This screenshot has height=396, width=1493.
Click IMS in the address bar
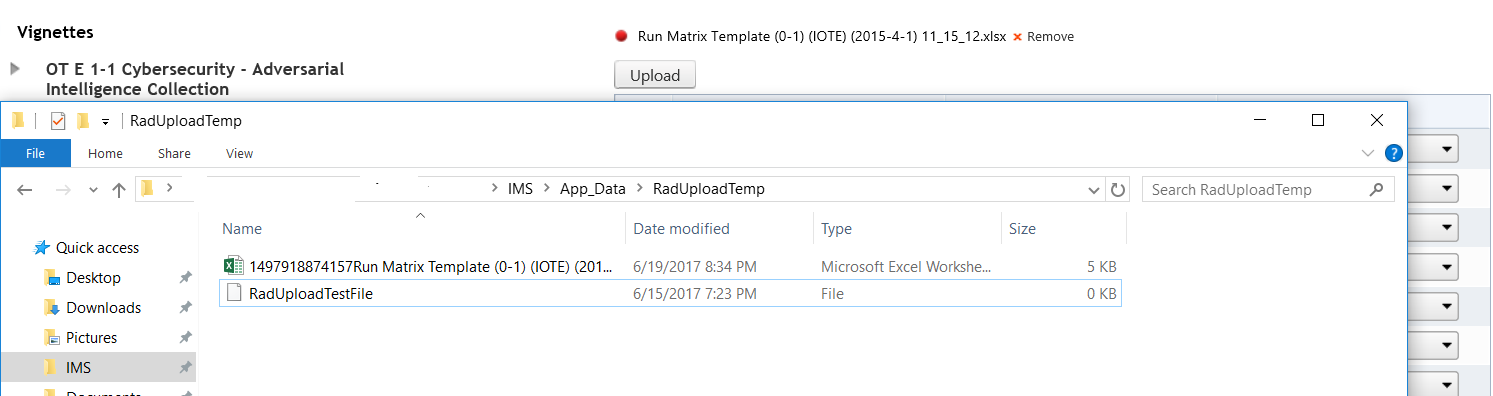tap(520, 189)
